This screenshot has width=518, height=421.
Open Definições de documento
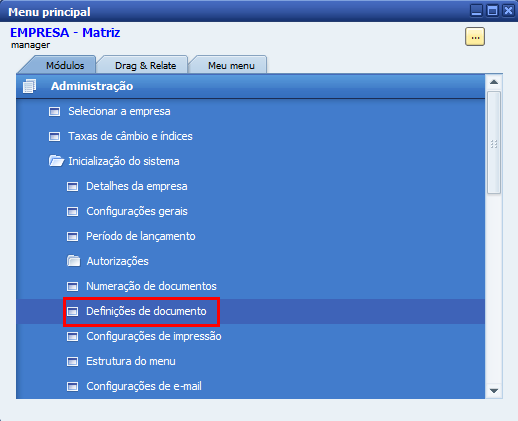point(146,311)
